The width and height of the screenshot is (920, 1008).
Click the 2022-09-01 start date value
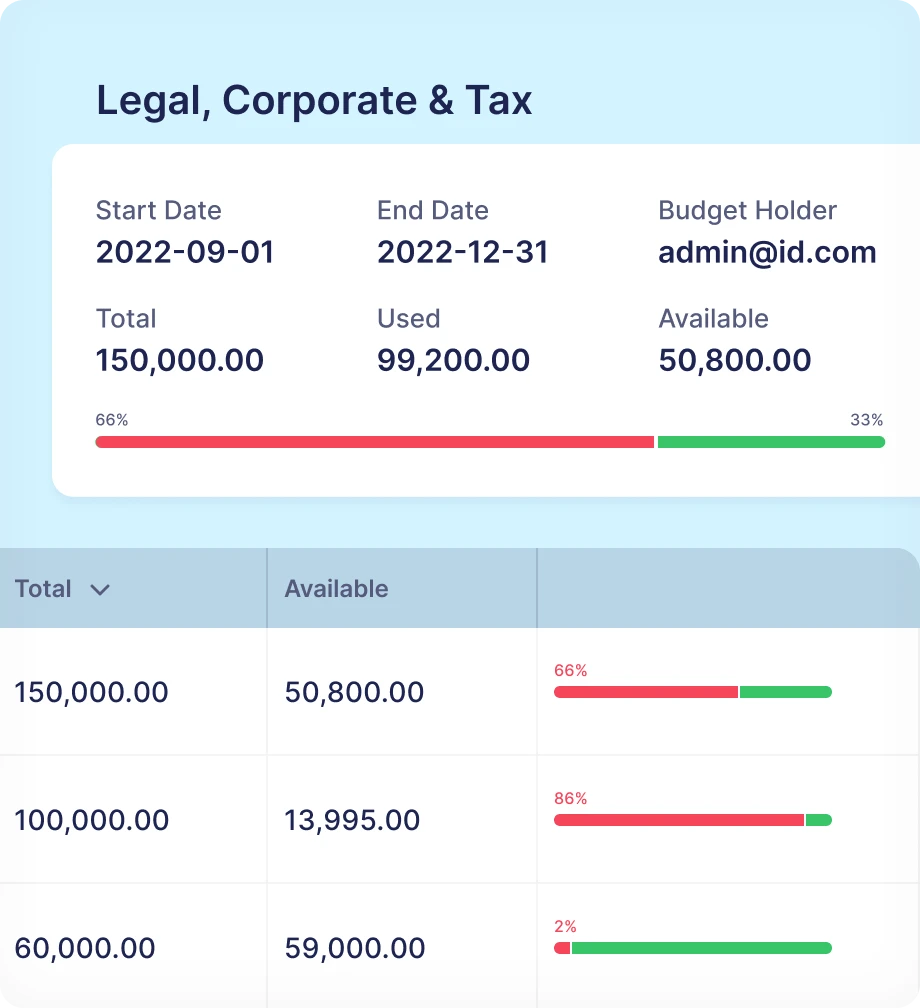pyautogui.click(x=185, y=252)
